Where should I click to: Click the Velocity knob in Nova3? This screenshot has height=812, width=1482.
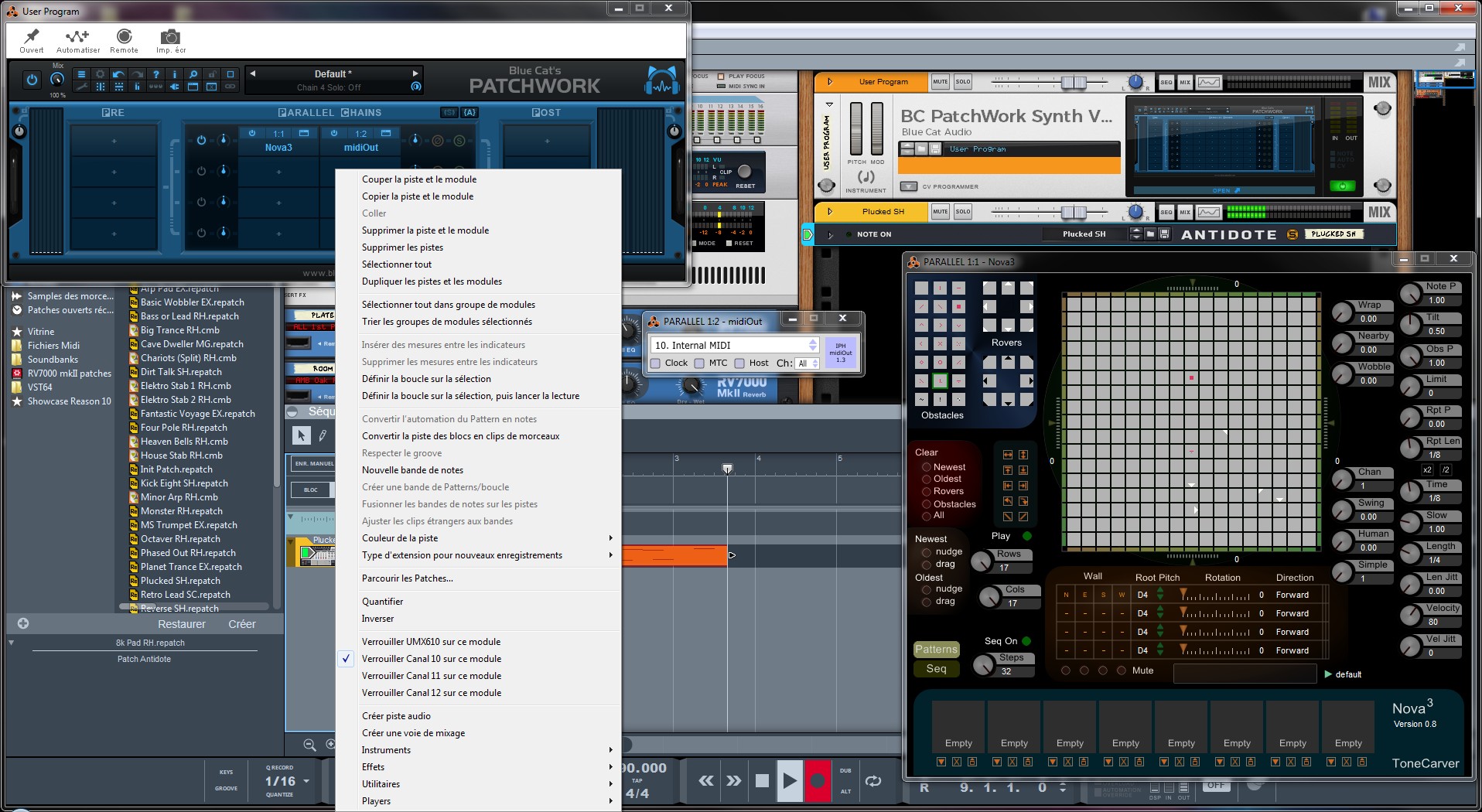click(1410, 615)
